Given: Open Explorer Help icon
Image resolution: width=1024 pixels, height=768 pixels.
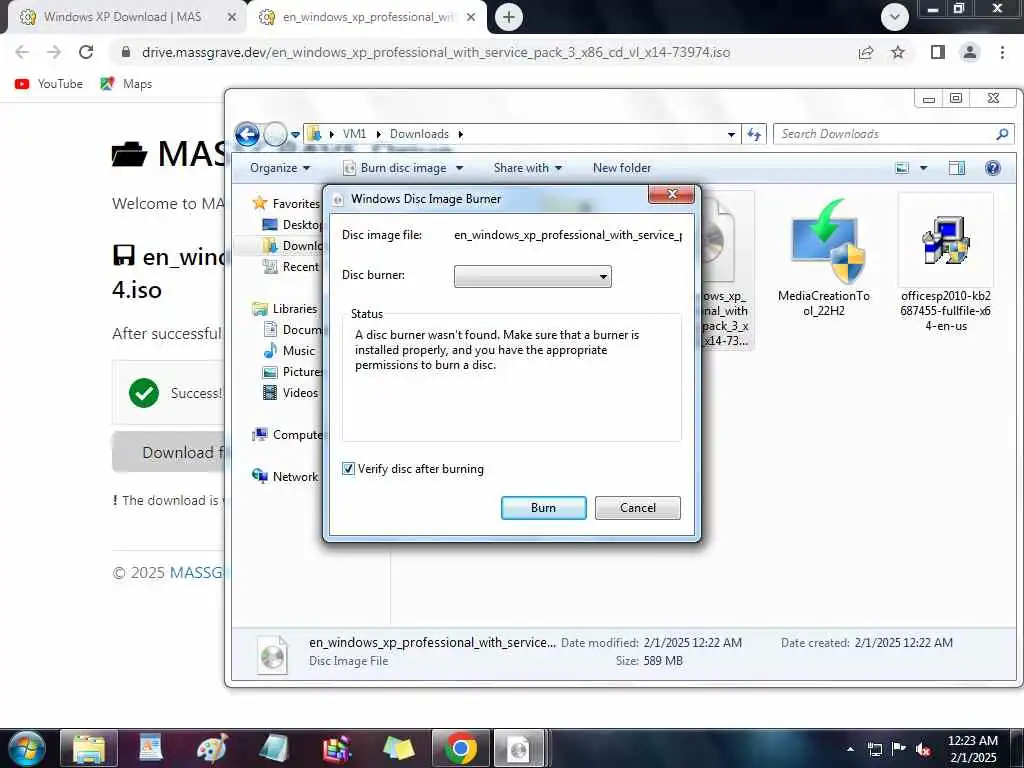Looking at the screenshot, I should coord(993,168).
